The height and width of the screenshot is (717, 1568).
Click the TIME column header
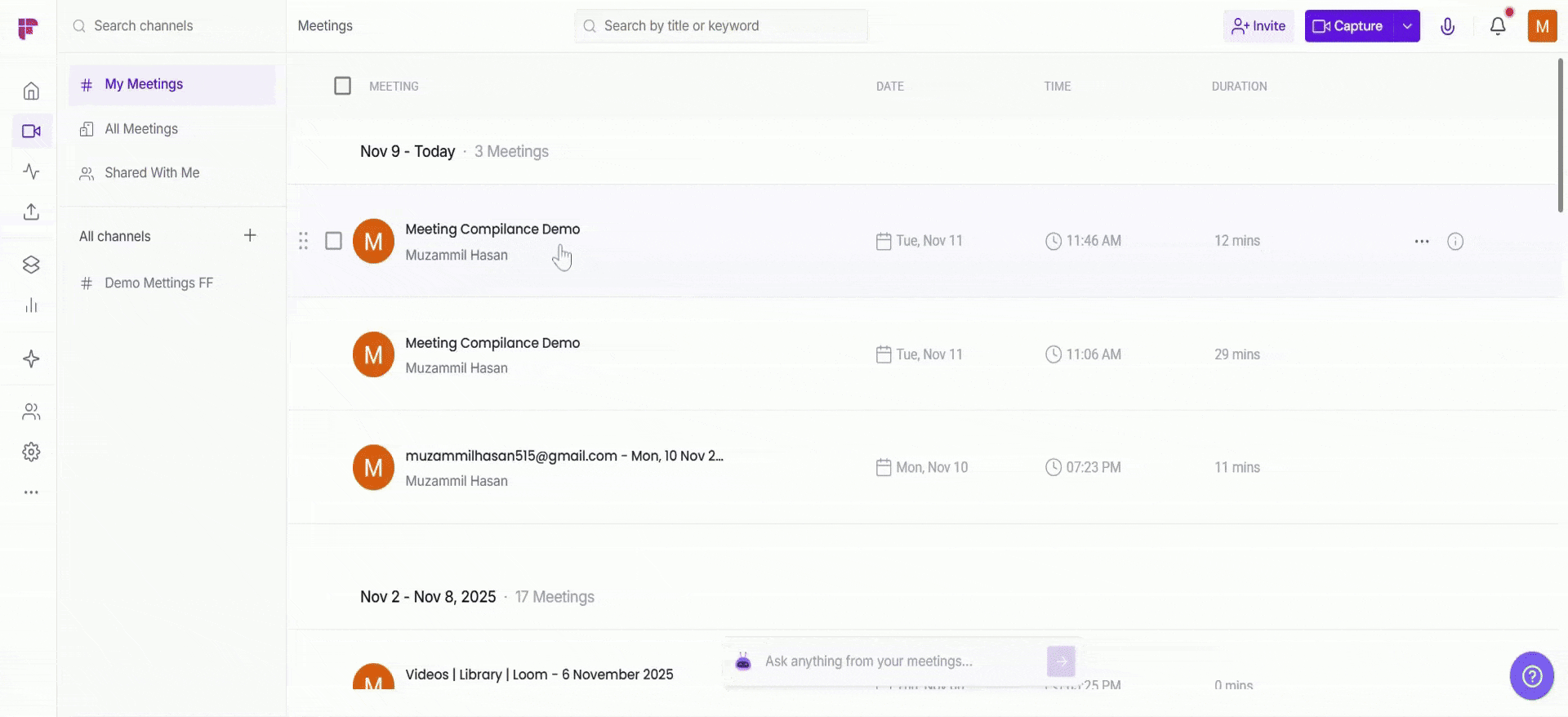1057,87
